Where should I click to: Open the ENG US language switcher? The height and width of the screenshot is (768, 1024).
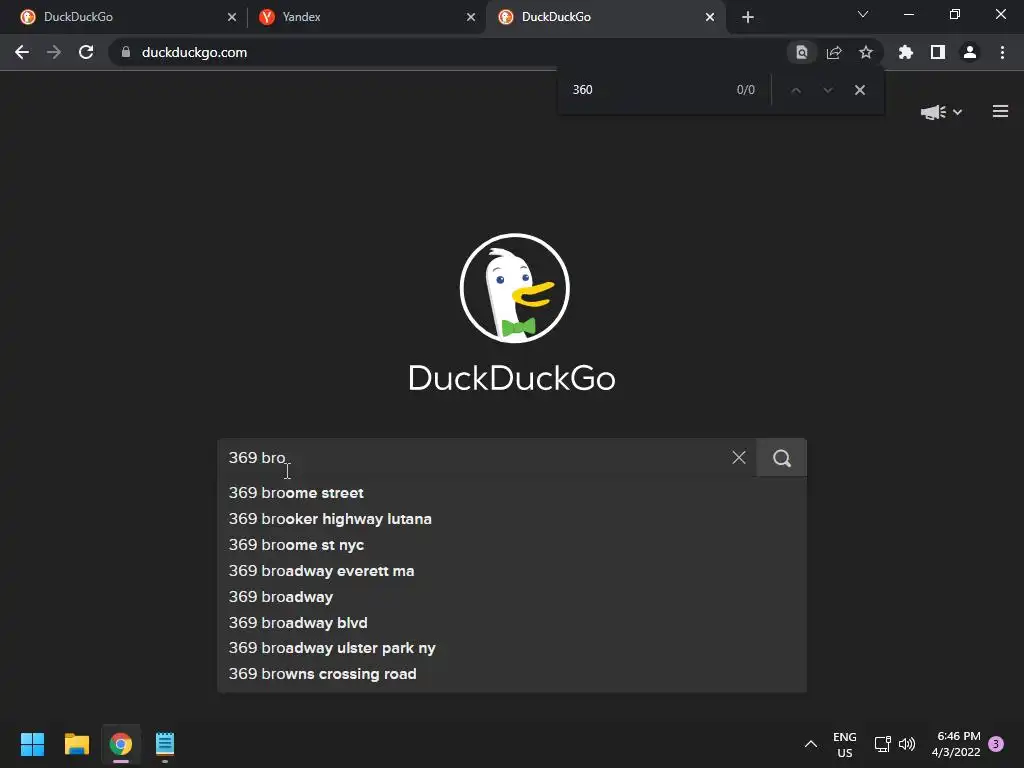coord(844,744)
